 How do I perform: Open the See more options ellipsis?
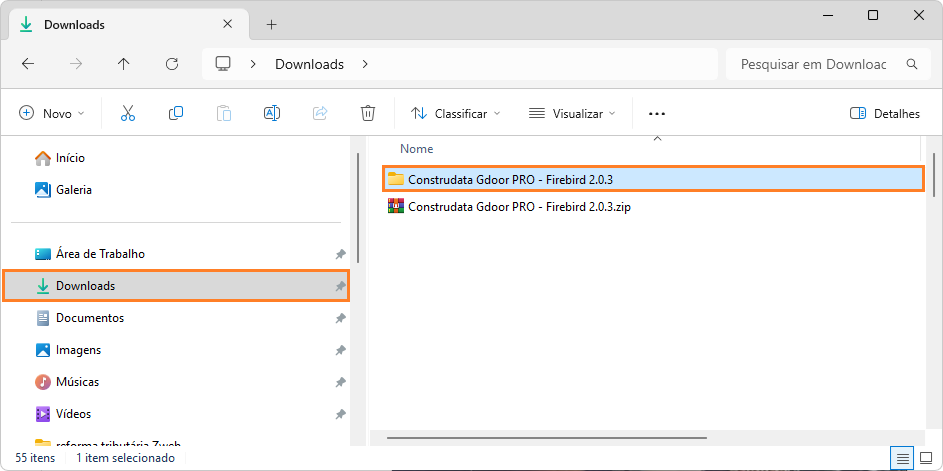click(657, 114)
